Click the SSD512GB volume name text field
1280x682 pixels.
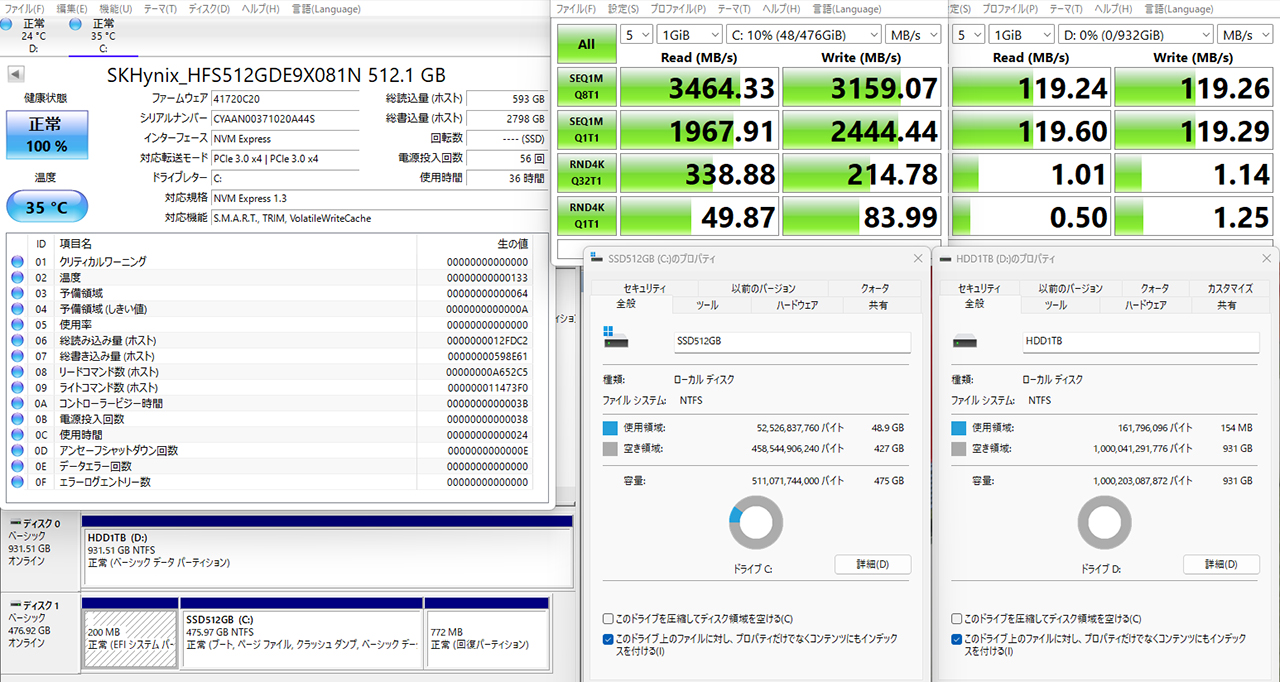(x=792, y=341)
